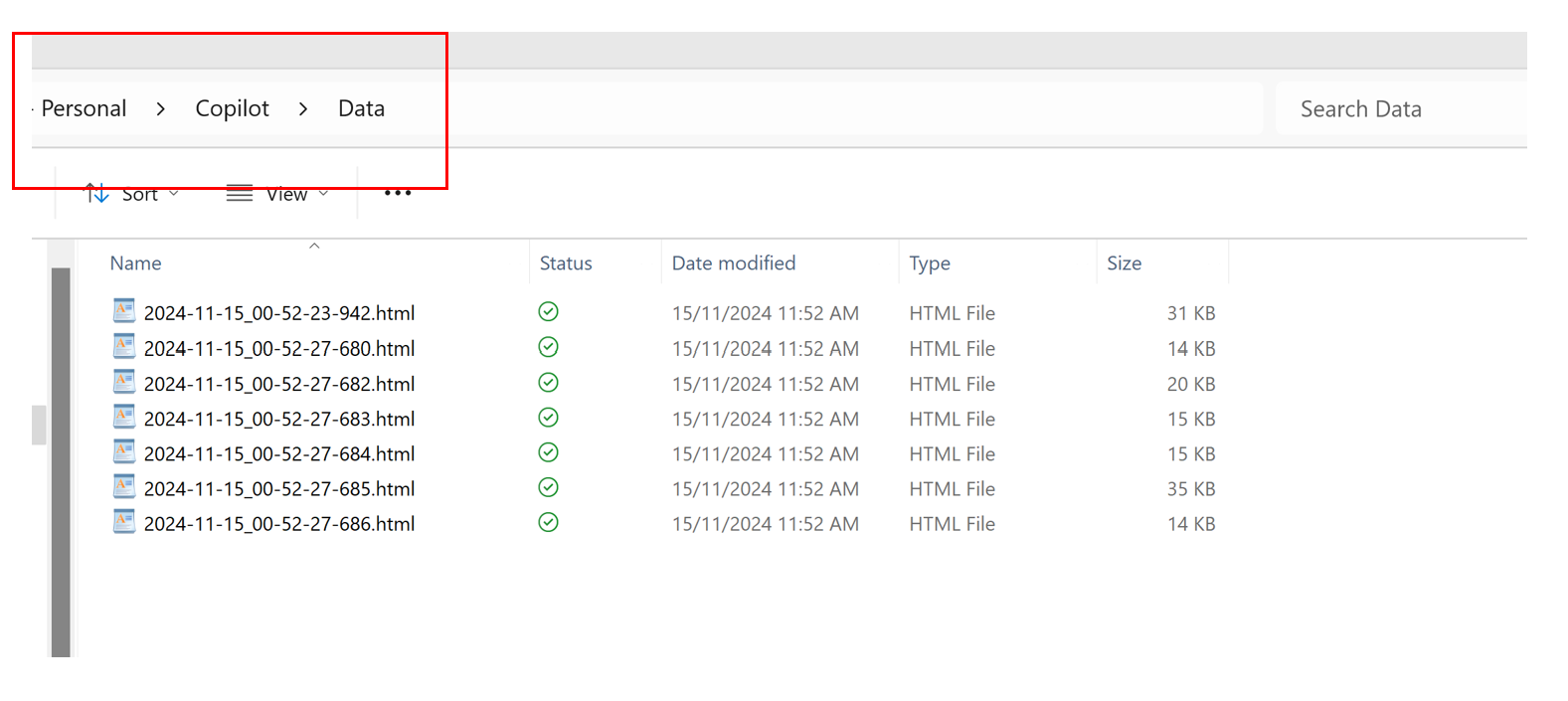Click the Size column header
The image size is (1568, 701).
pos(1124,263)
